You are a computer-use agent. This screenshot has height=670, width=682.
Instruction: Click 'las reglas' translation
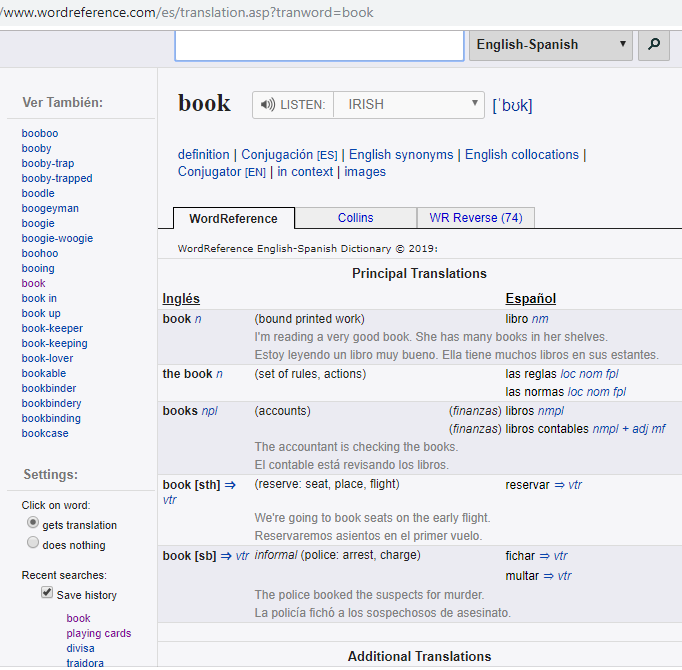tap(531, 374)
